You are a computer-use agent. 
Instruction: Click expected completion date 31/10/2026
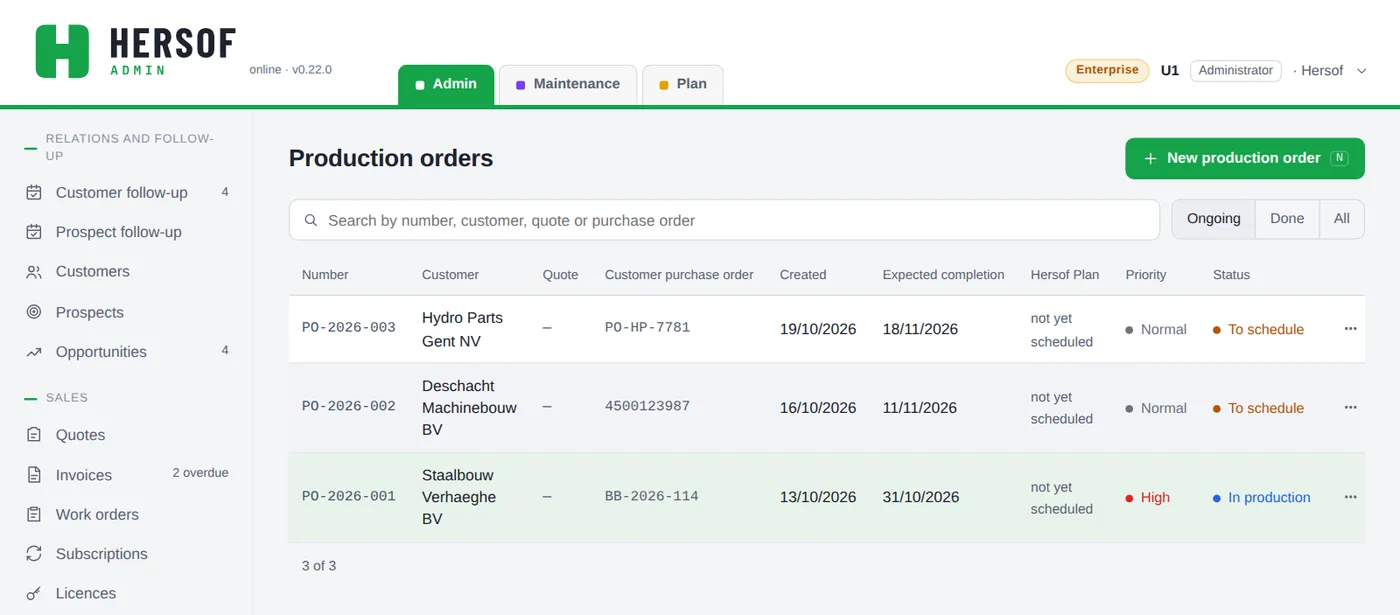coord(921,497)
